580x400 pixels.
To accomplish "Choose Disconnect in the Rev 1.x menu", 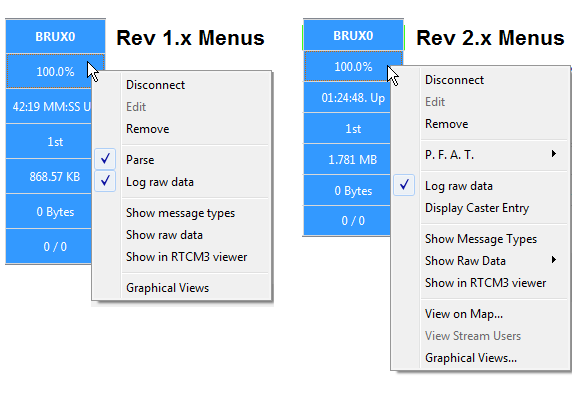I will coord(155,85).
